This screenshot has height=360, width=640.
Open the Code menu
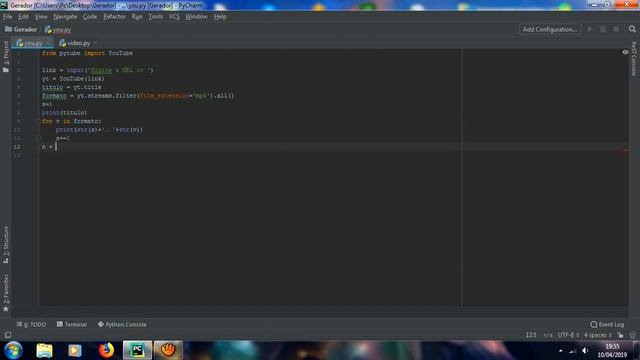pyautogui.click(x=90, y=17)
